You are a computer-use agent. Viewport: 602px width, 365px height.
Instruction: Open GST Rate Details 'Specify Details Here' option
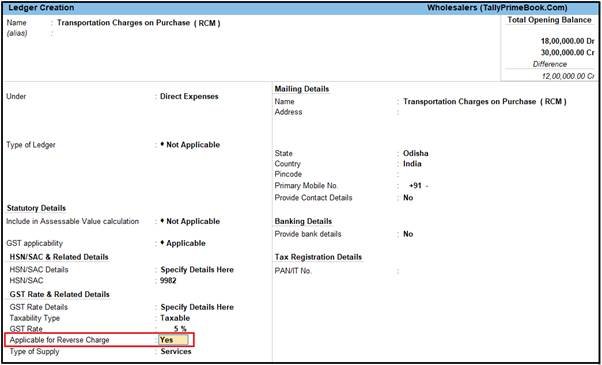(197, 307)
